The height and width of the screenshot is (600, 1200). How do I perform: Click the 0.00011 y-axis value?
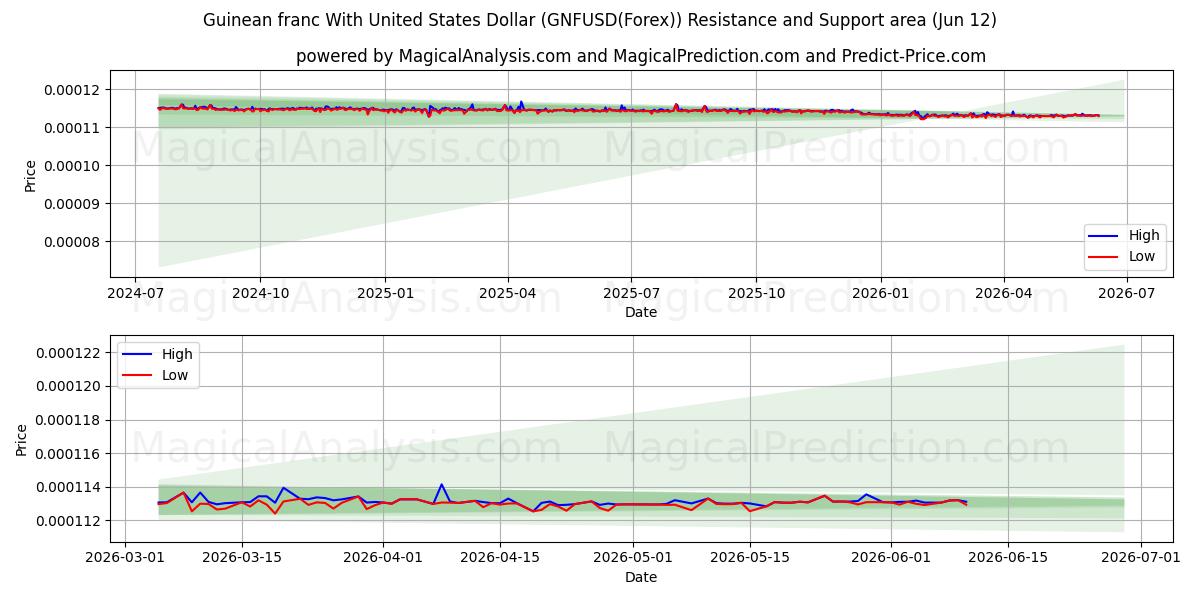[72, 128]
